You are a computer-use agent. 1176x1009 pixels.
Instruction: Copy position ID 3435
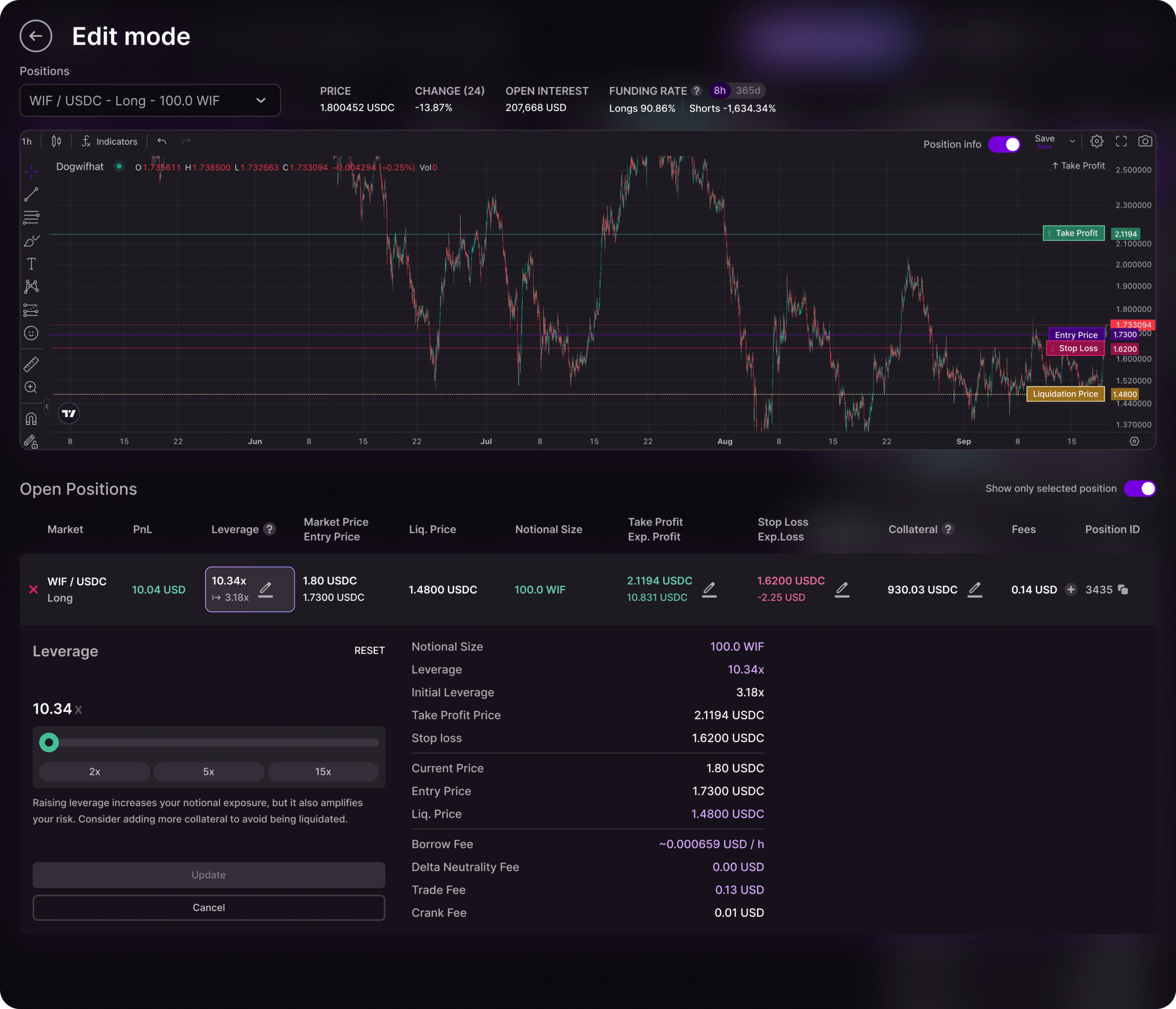click(1123, 589)
